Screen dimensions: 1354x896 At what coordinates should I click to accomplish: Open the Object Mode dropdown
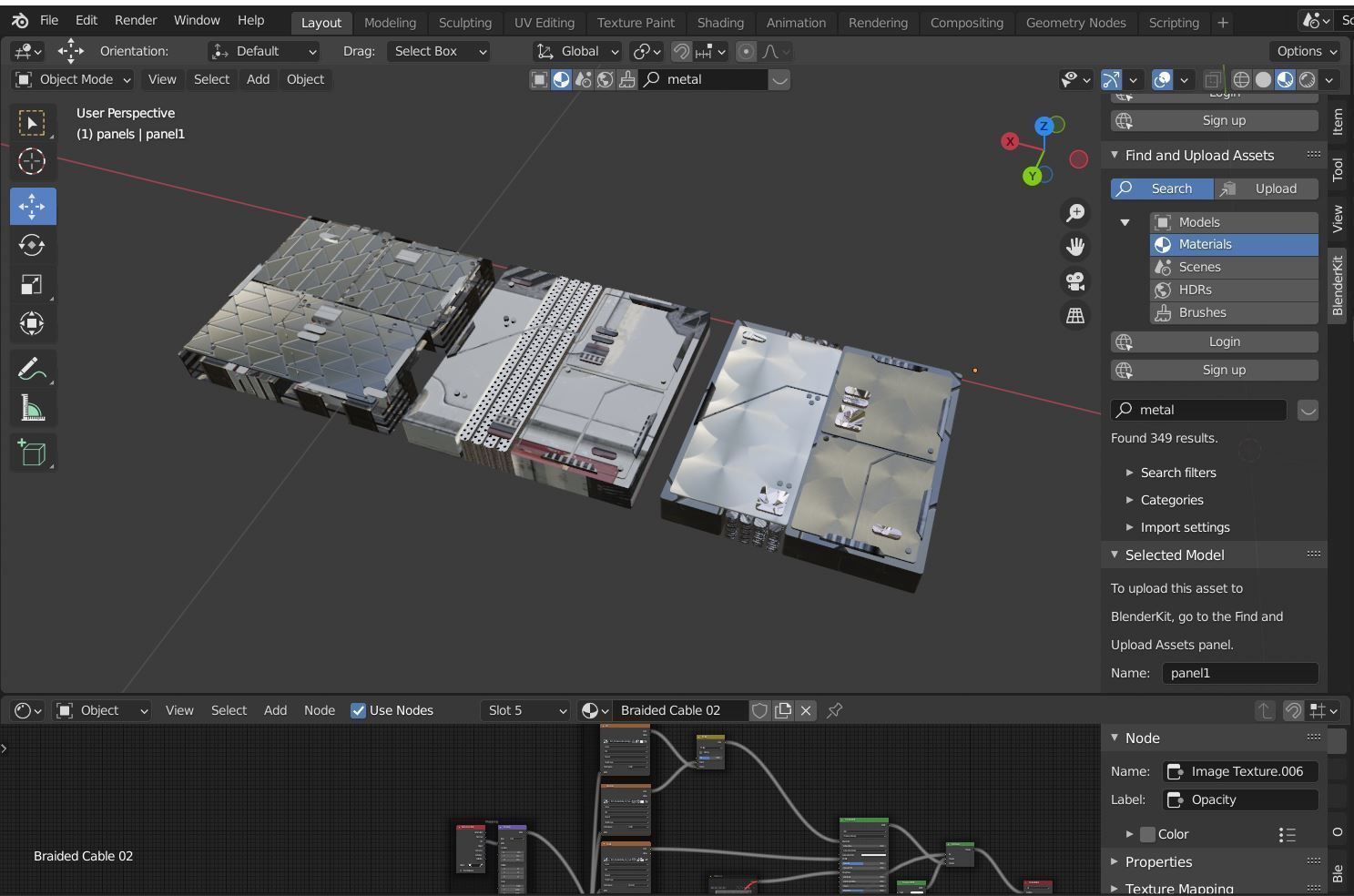click(x=73, y=79)
